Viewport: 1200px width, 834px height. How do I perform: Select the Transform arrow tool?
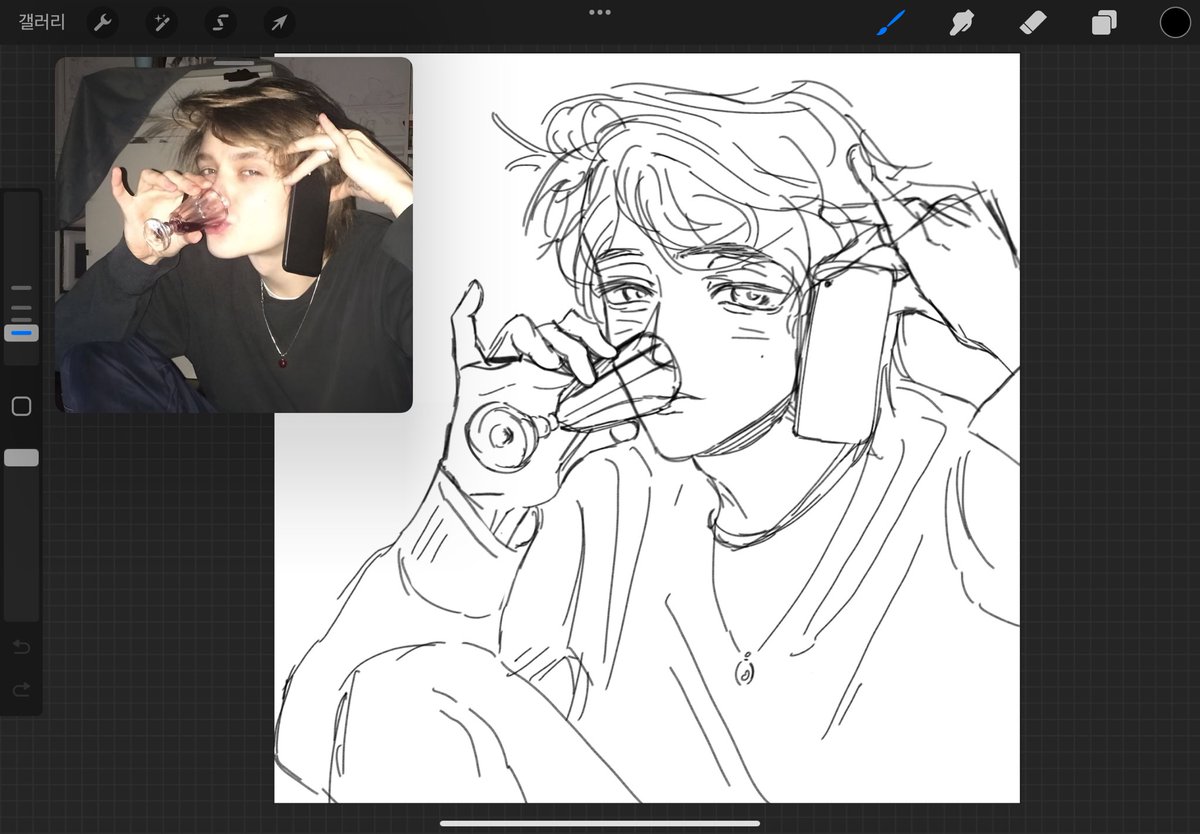(279, 22)
